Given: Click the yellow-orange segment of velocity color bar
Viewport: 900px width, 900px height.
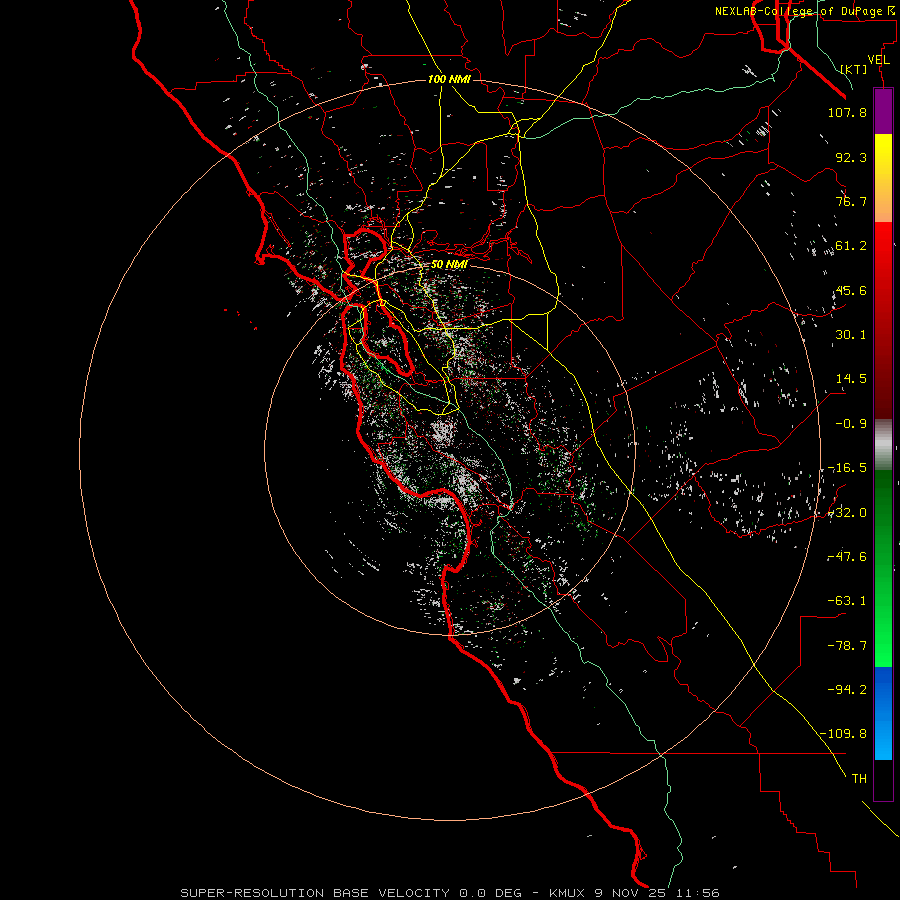Looking at the screenshot, I should click(x=883, y=178).
